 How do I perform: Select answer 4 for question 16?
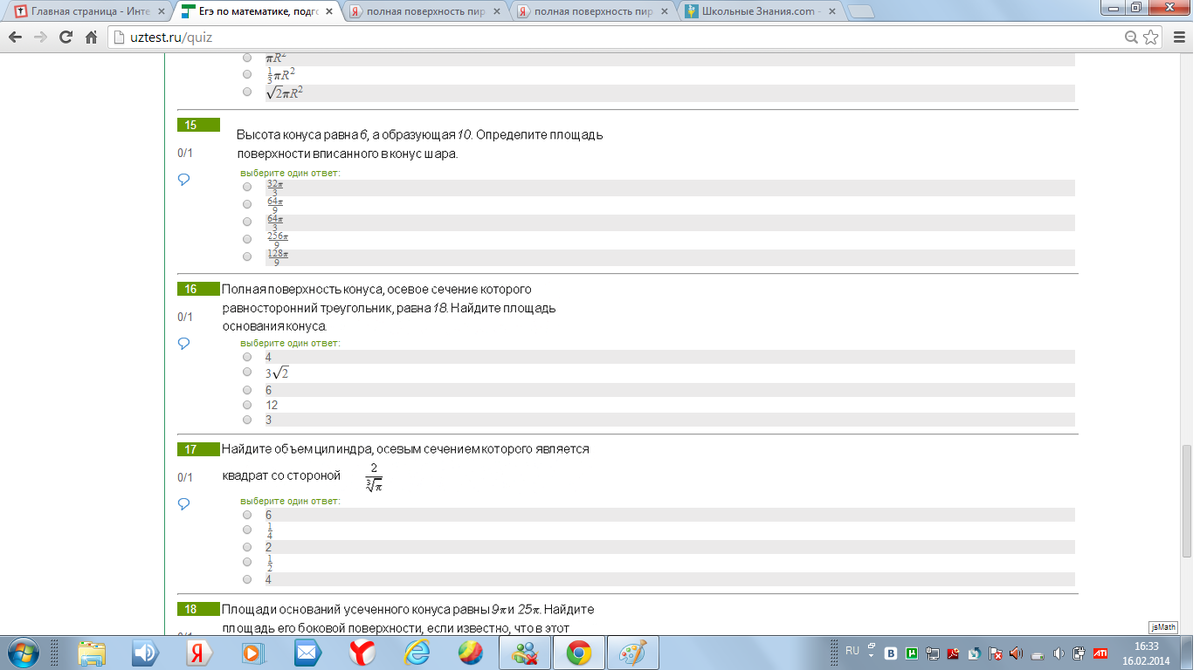pyautogui.click(x=247, y=357)
